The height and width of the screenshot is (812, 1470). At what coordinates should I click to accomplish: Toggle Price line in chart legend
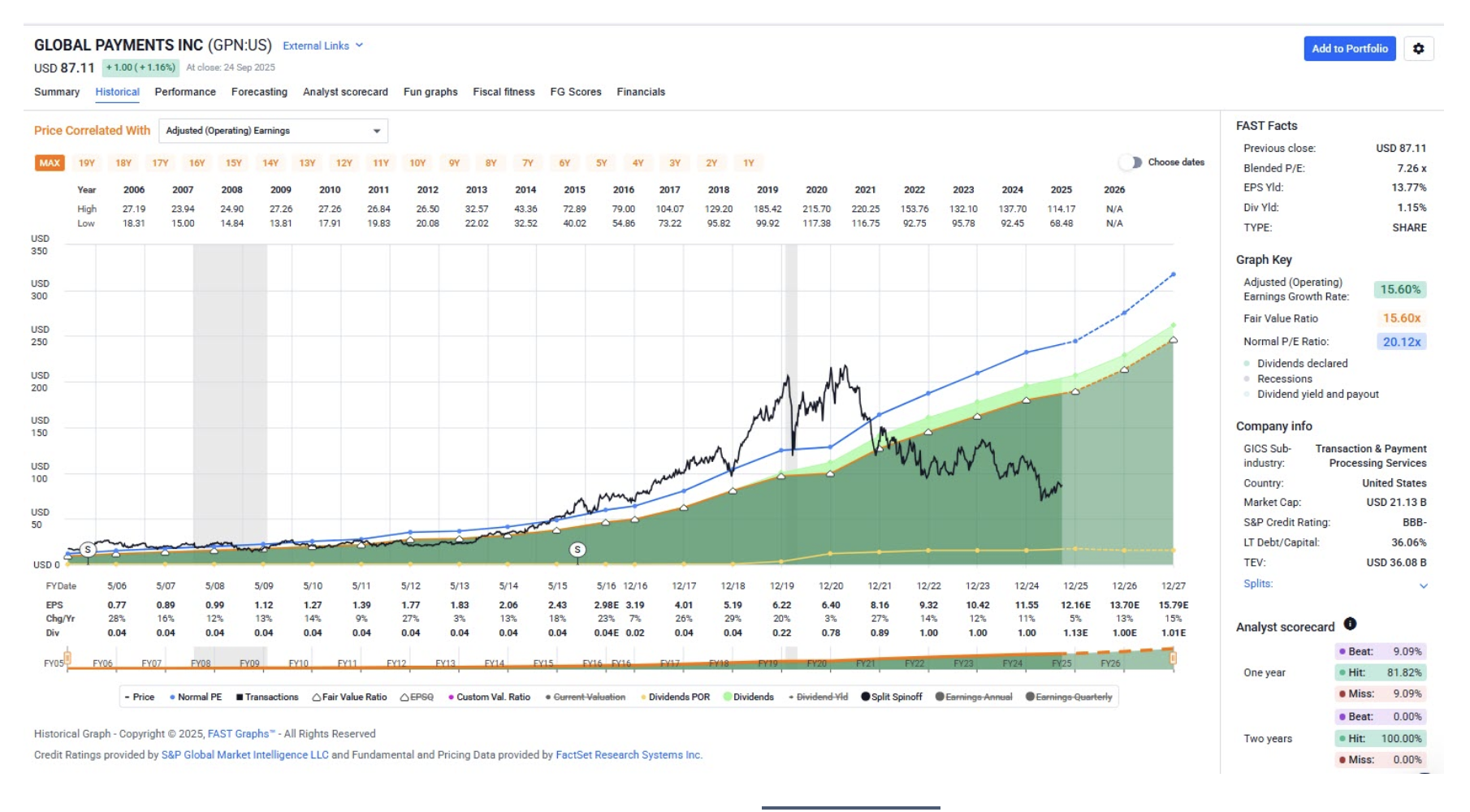click(x=139, y=697)
